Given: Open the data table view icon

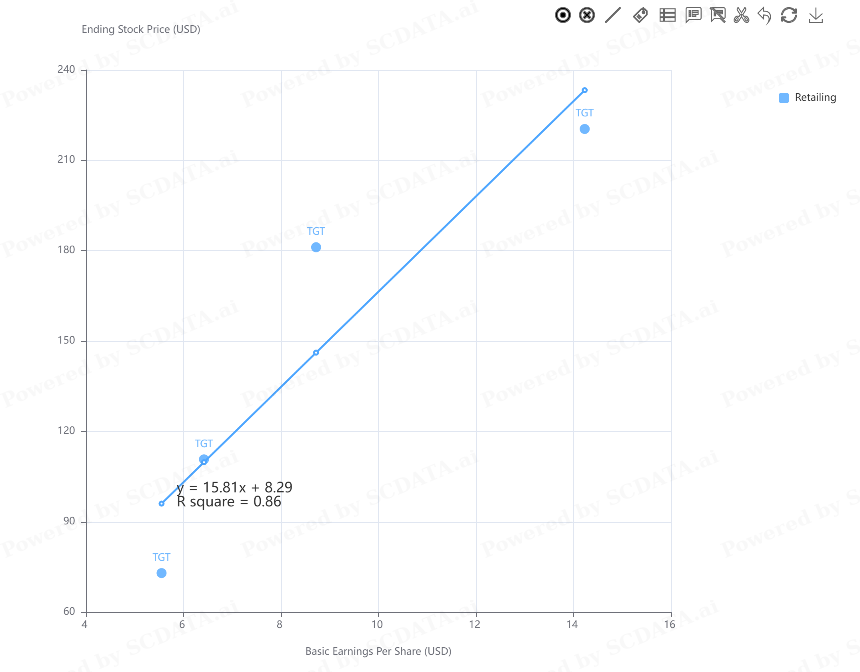Looking at the screenshot, I should tap(667, 15).
